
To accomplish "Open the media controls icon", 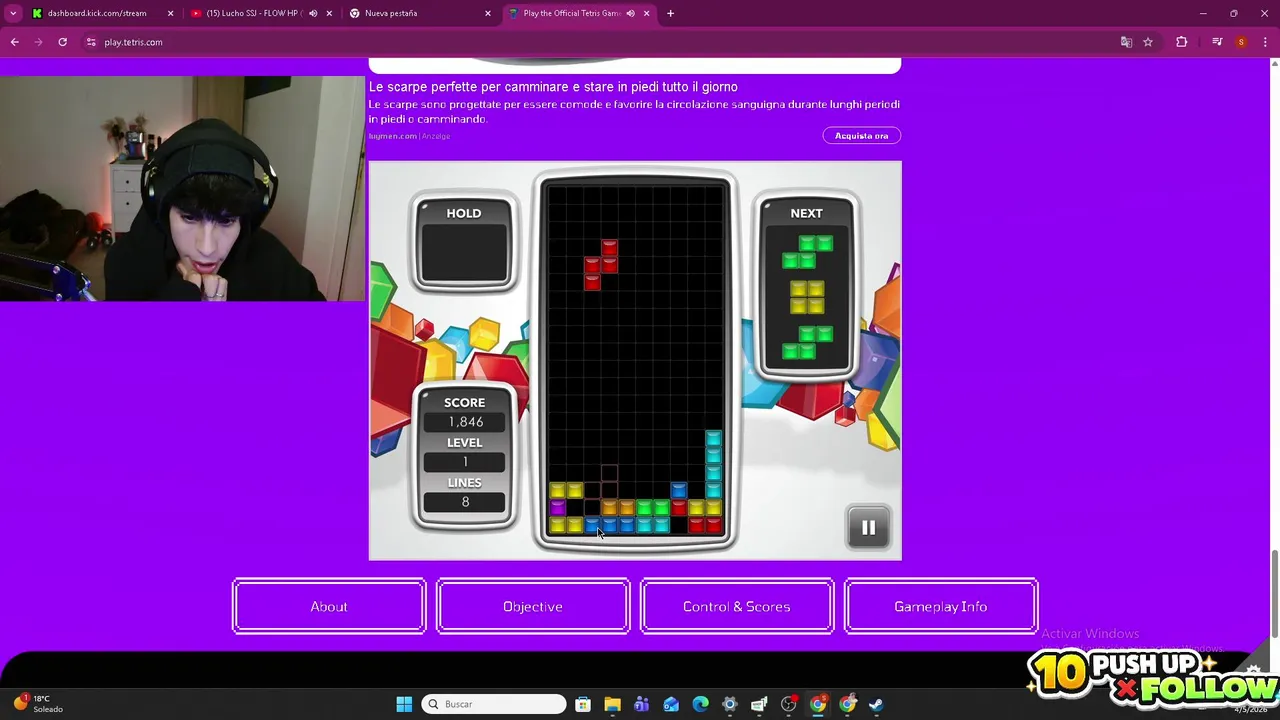I will coord(1217,42).
